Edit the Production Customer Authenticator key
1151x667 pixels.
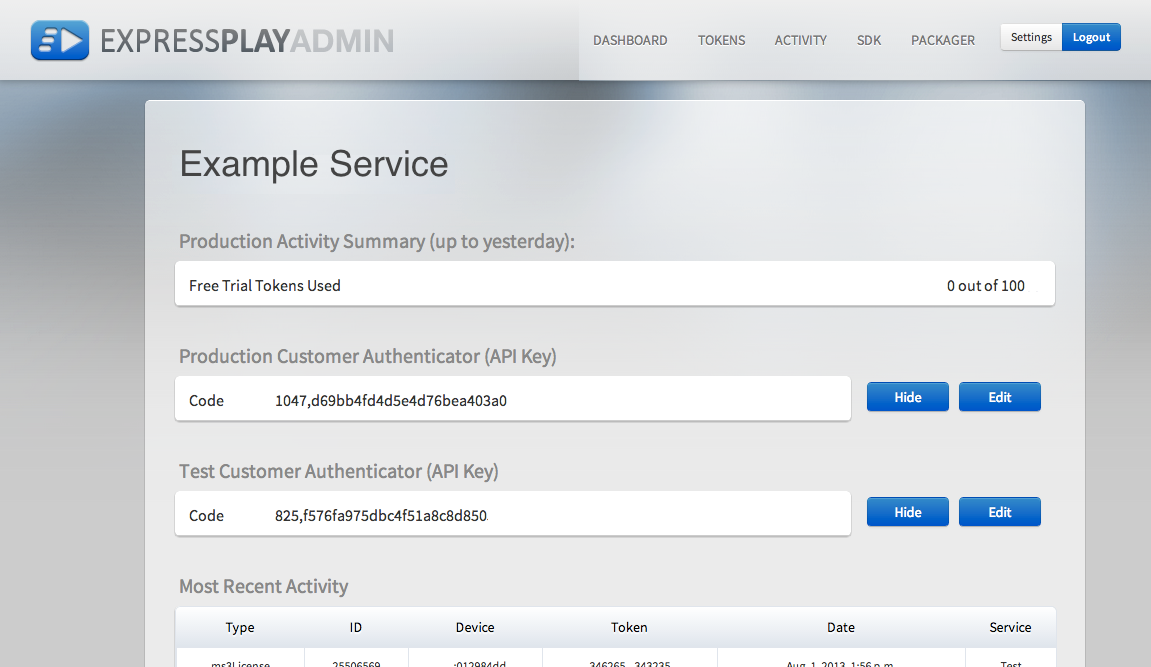[x=999, y=397]
